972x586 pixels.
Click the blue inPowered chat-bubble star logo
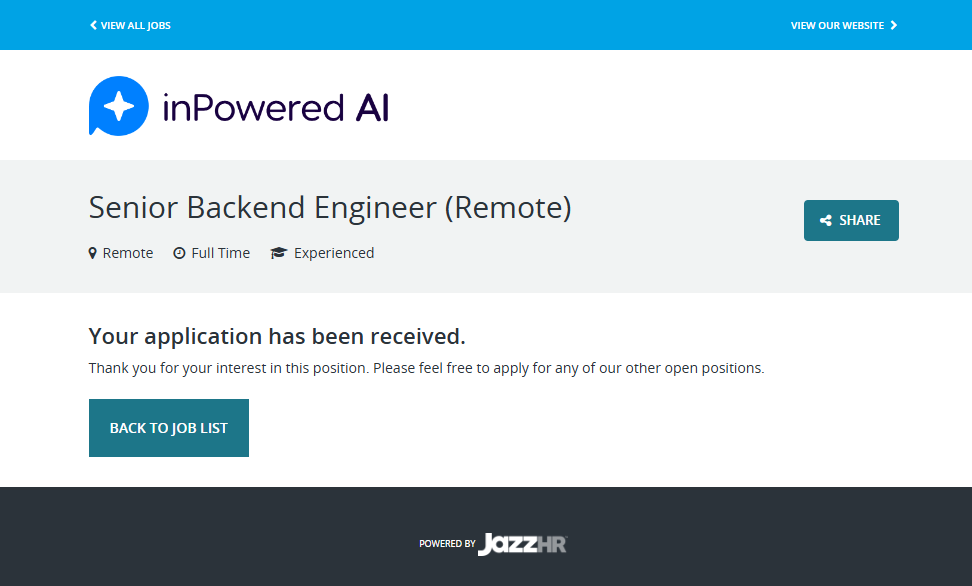(x=118, y=105)
